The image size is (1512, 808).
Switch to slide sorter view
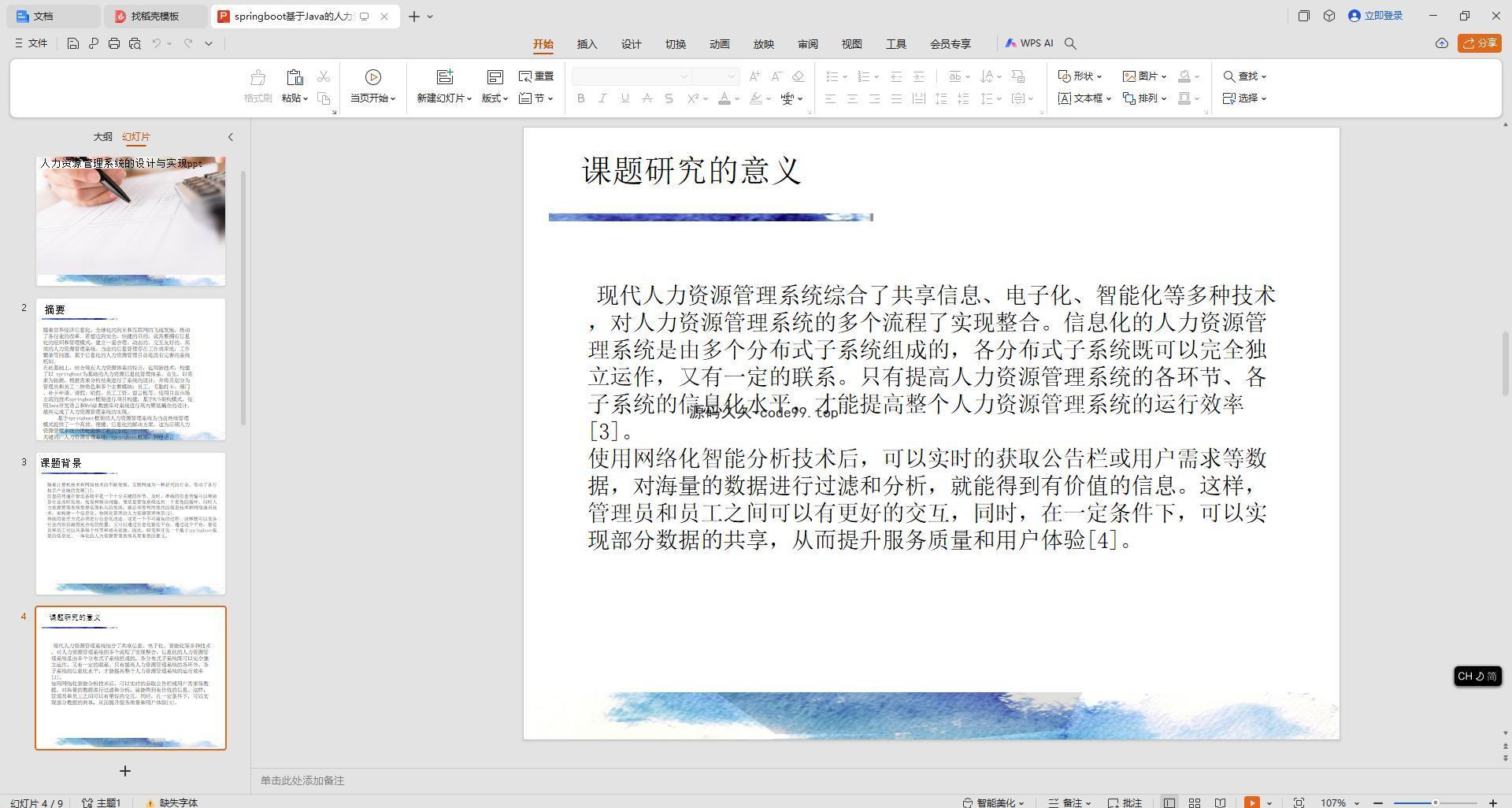point(1195,802)
